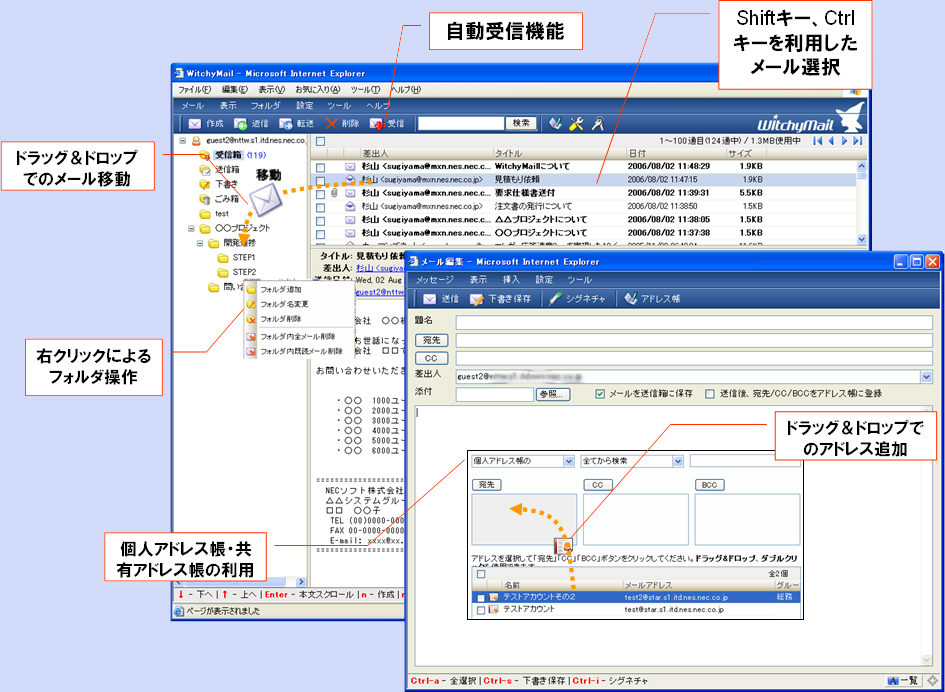
Task: Toggle select-all checkbox above mail list
Action: (321, 141)
